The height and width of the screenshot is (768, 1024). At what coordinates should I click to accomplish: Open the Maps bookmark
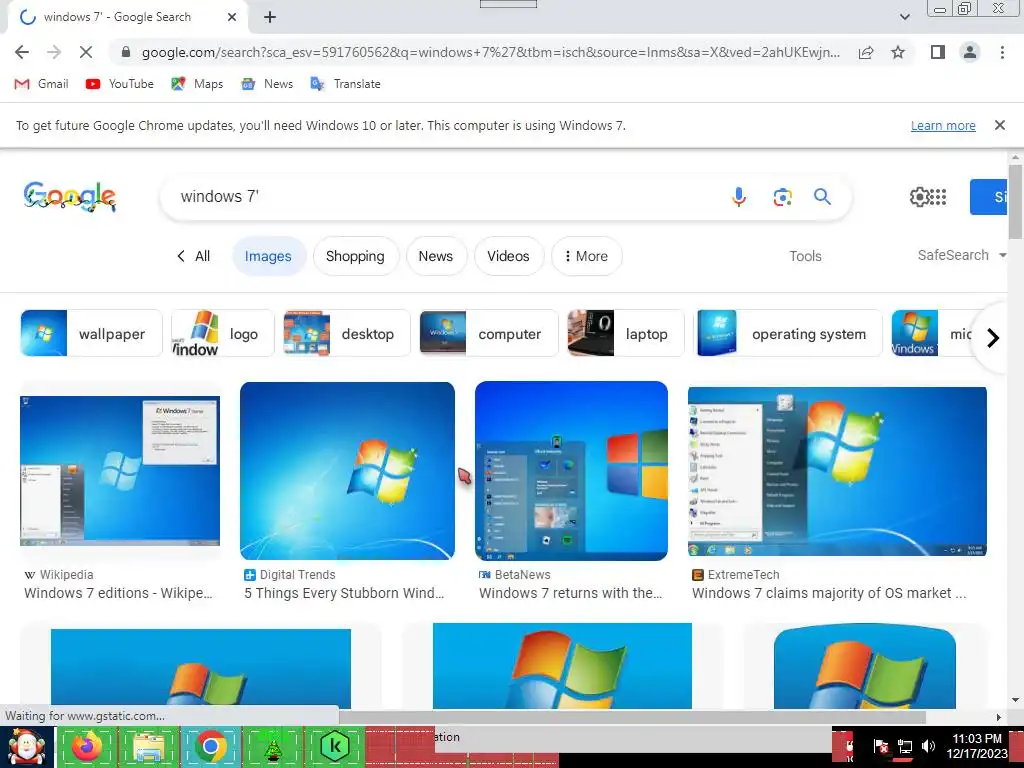coord(197,84)
